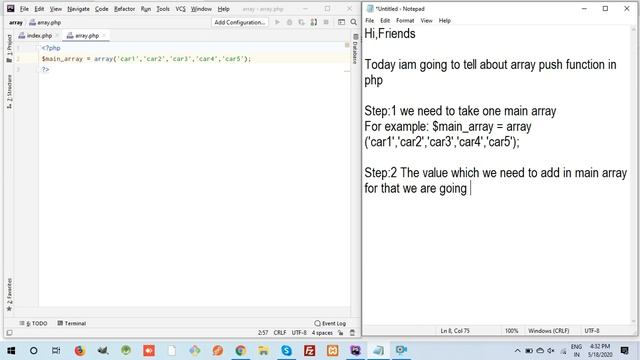Viewport: 640px width, 360px height.
Task: Open PhpStorm Edit menu
Action: 39,9
